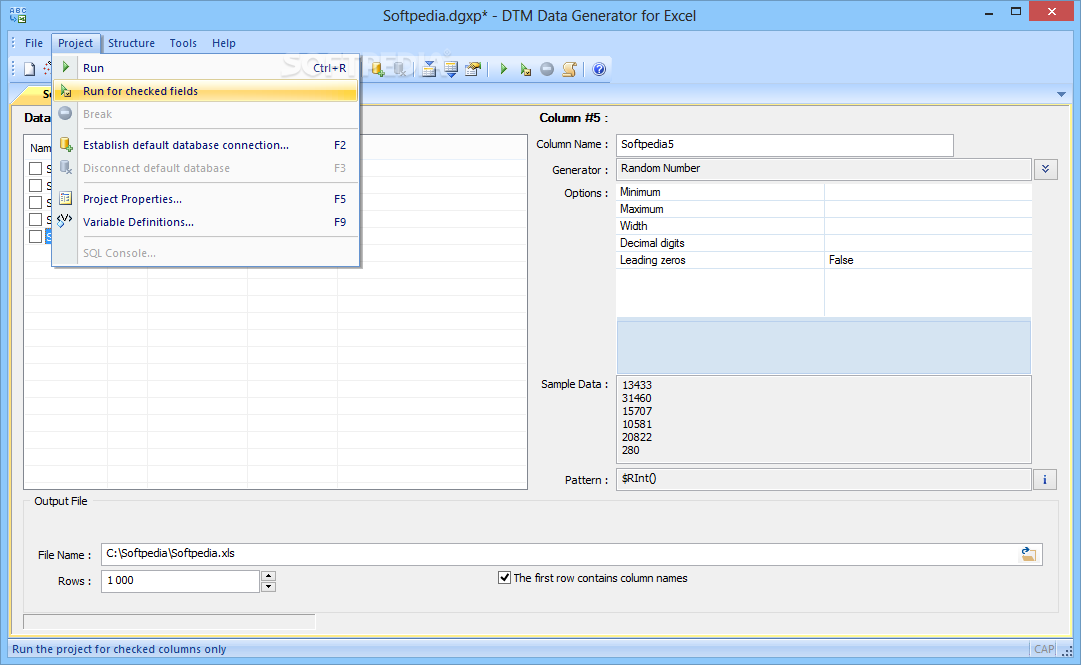
Task: Toggle the fourth row checkbox in data list
Action: [36, 219]
